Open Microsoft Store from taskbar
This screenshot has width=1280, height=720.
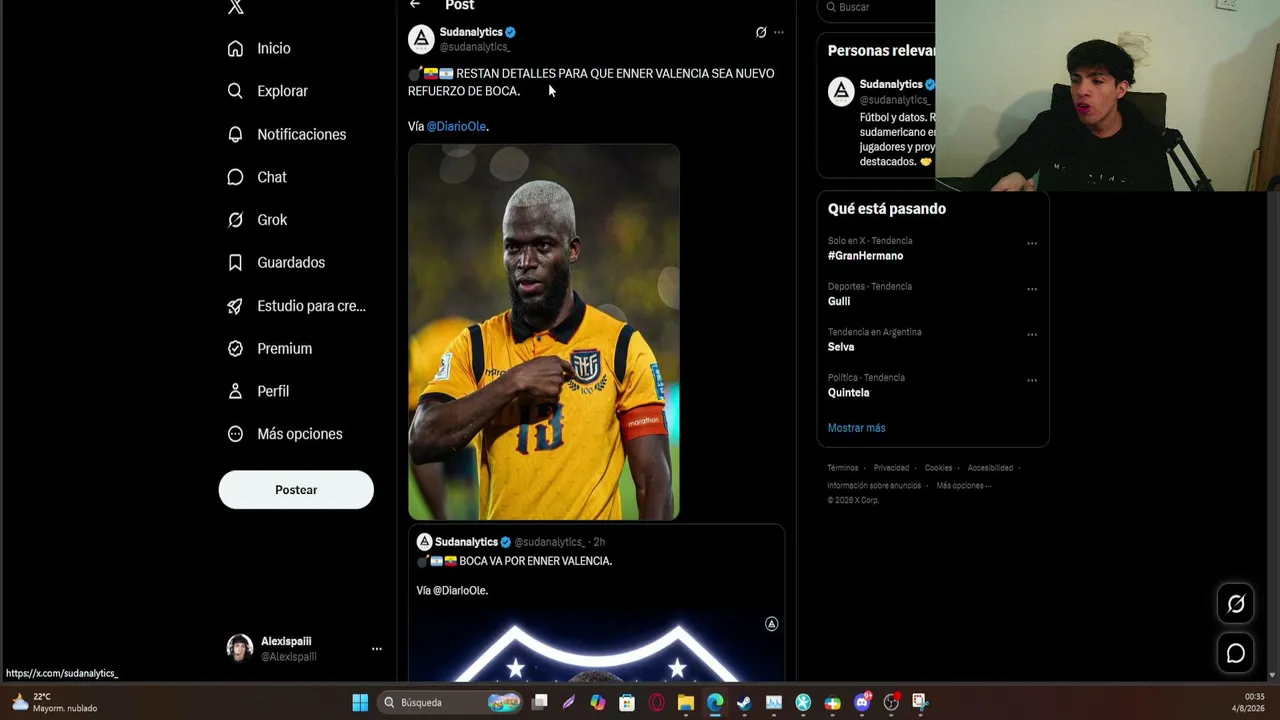[627, 702]
